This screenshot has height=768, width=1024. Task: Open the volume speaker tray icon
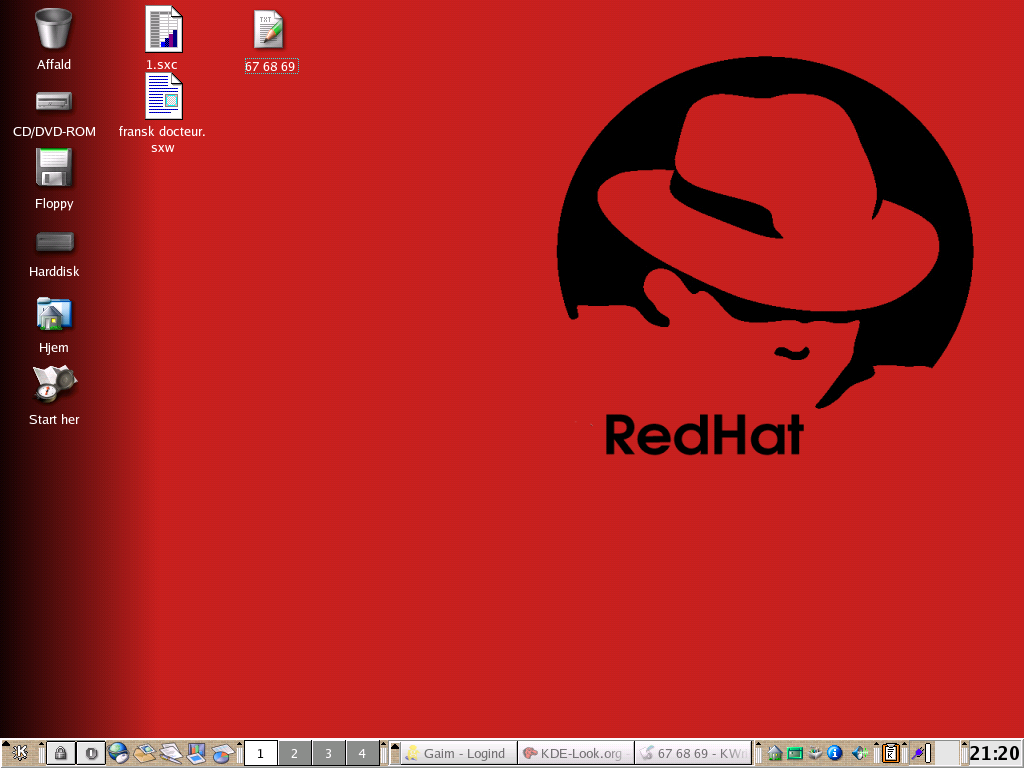859,753
